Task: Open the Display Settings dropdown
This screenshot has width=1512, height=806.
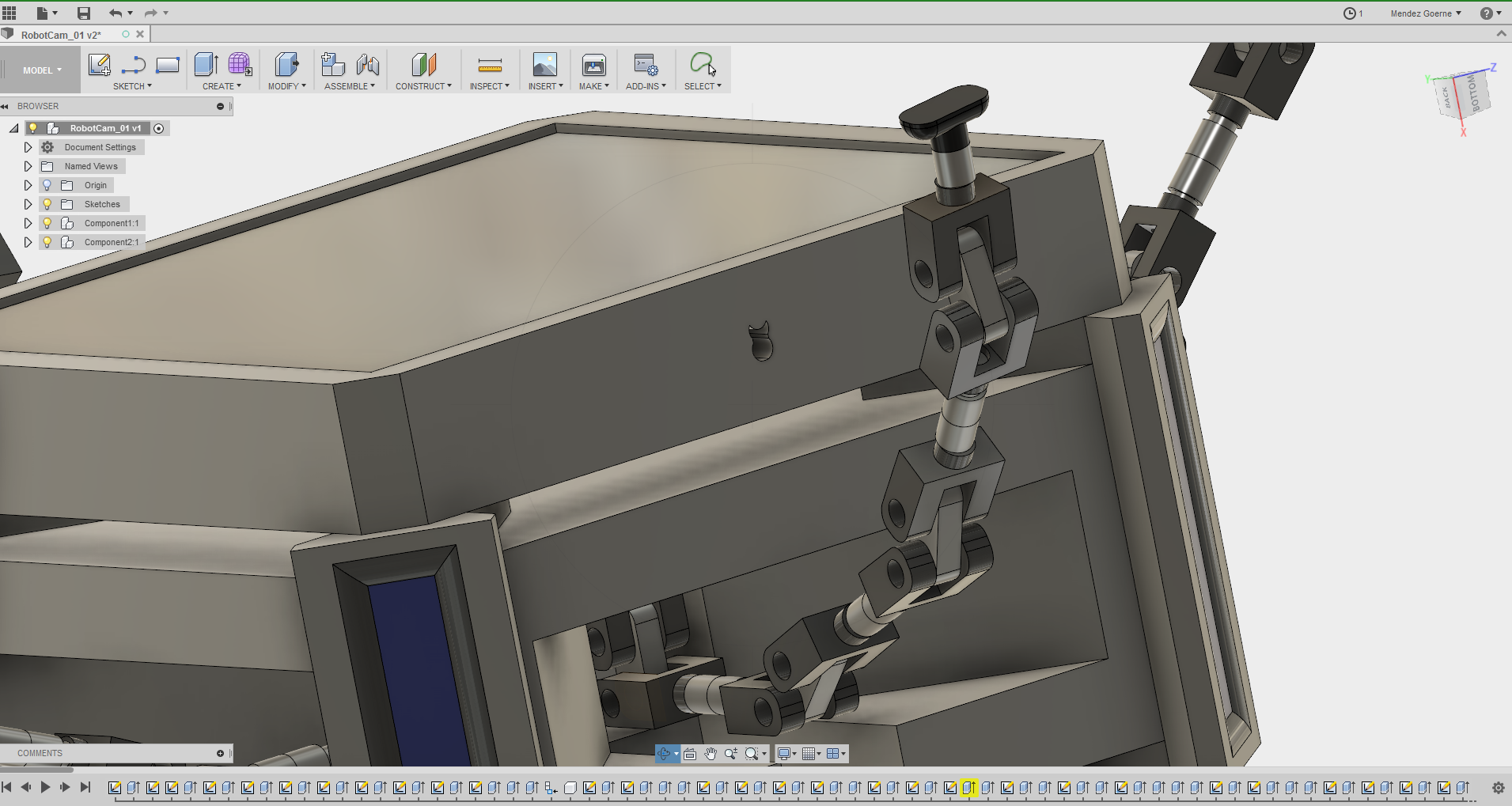Action: pyautogui.click(x=786, y=754)
